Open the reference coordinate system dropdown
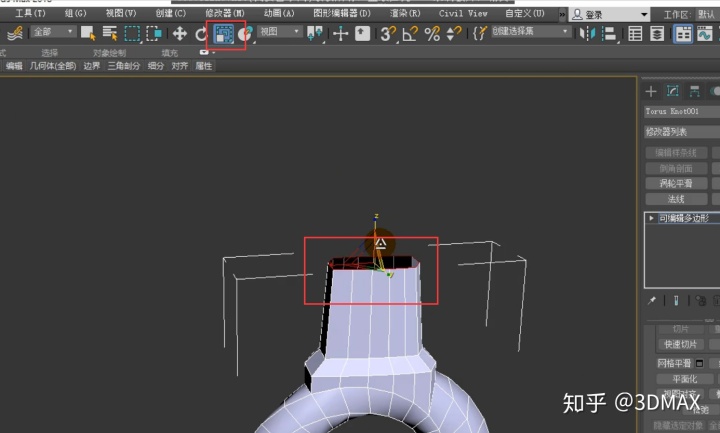This screenshot has width=720, height=433. coord(279,32)
